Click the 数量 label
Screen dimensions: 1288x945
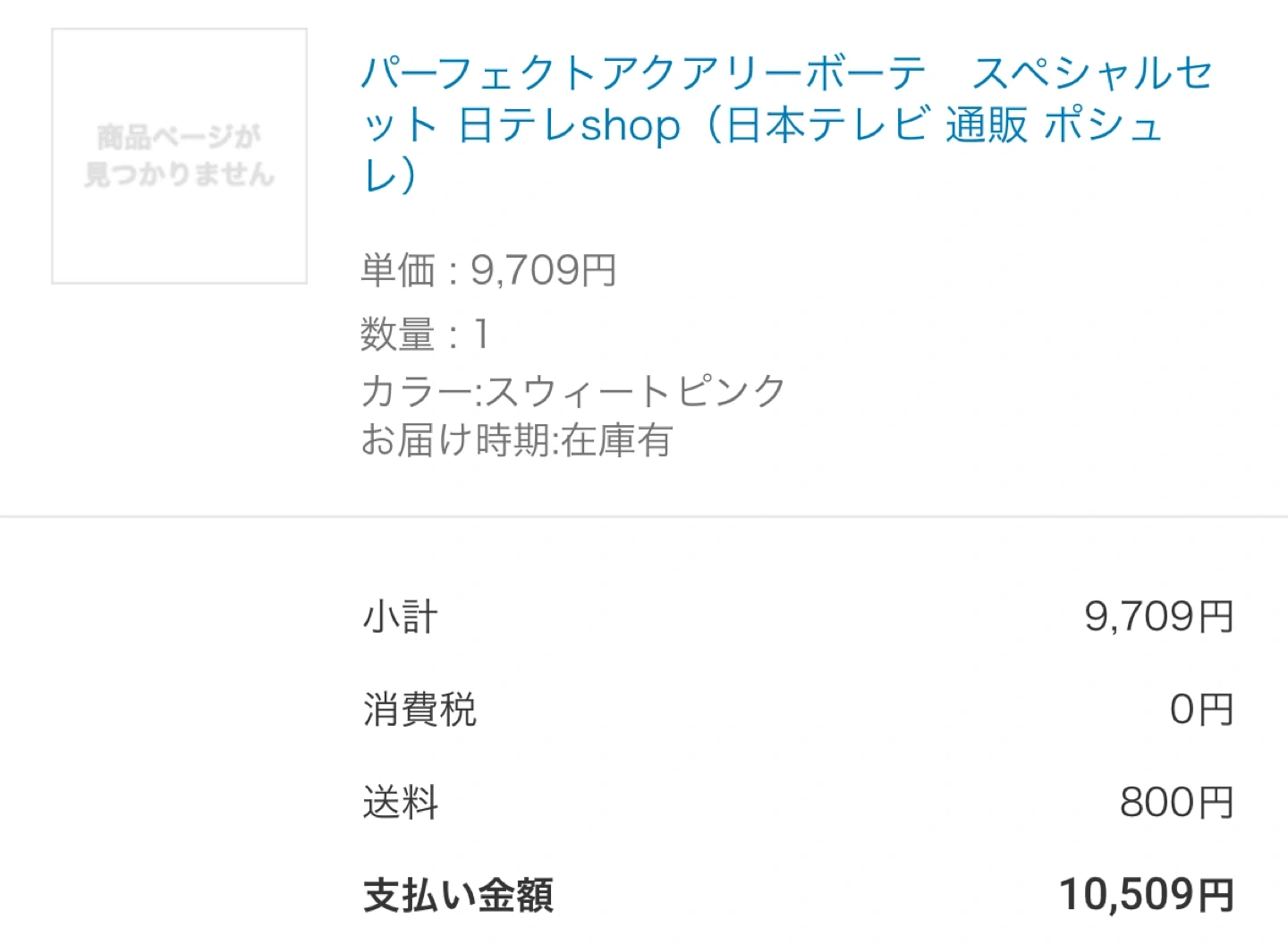click(x=398, y=335)
